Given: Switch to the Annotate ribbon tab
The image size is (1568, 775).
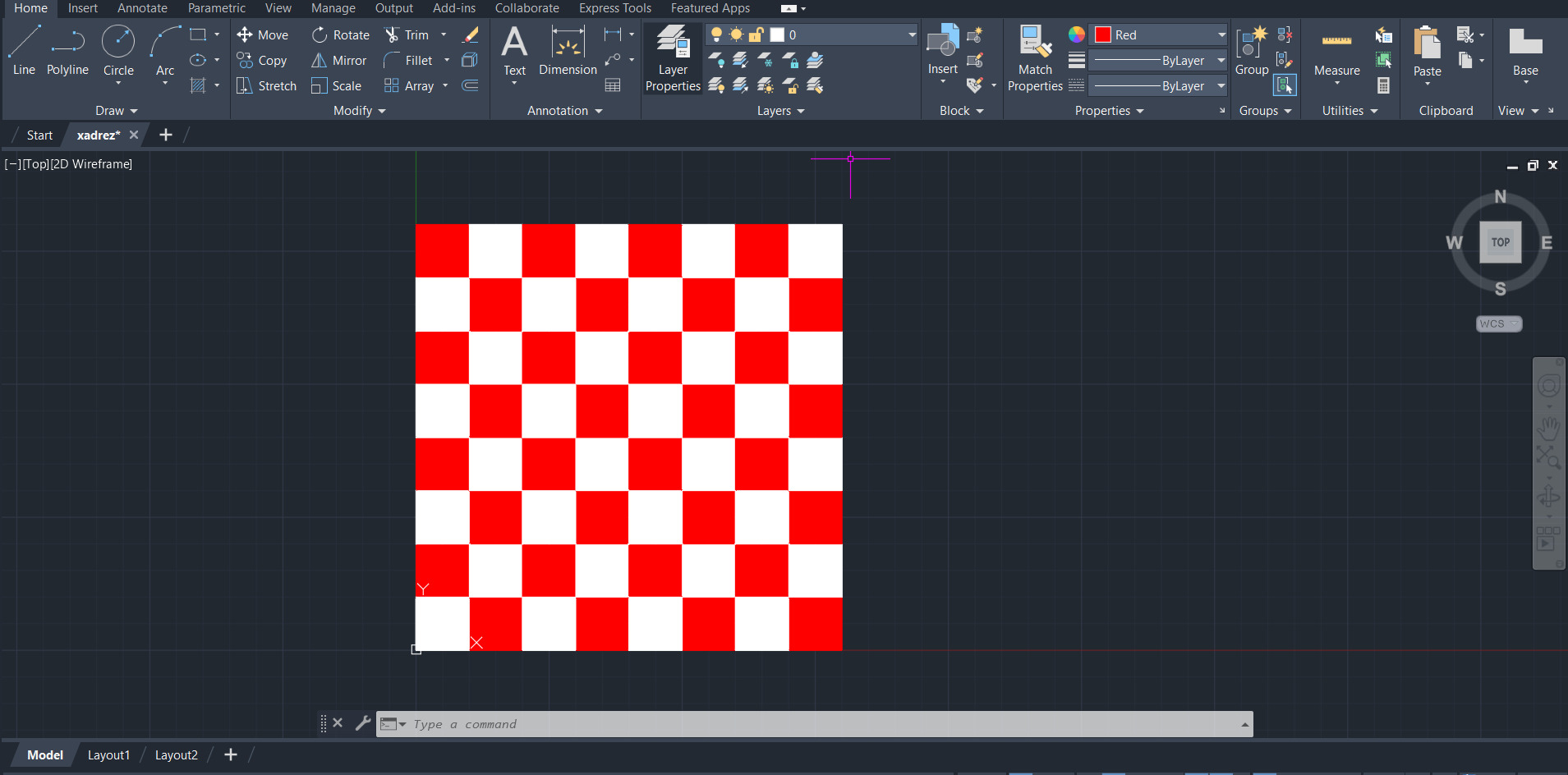Looking at the screenshot, I should point(142,8).
